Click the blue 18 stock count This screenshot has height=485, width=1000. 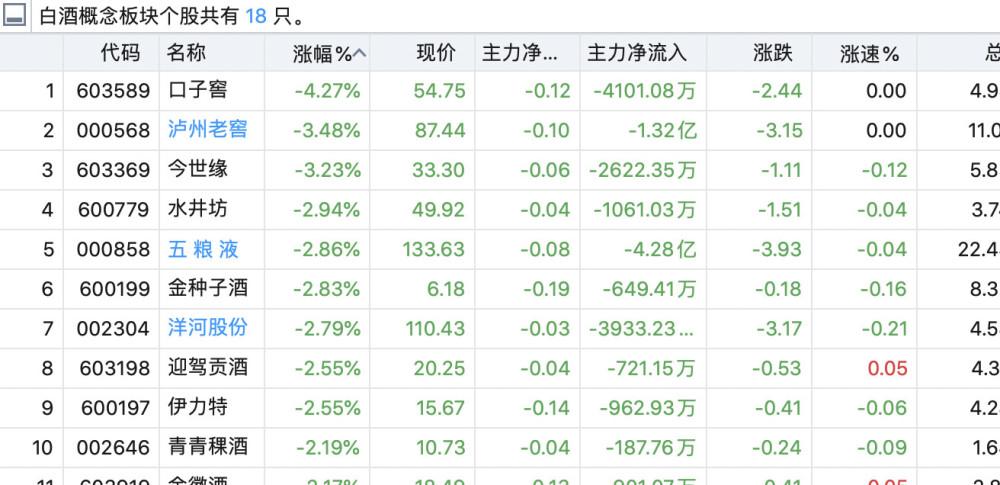[256, 16]
